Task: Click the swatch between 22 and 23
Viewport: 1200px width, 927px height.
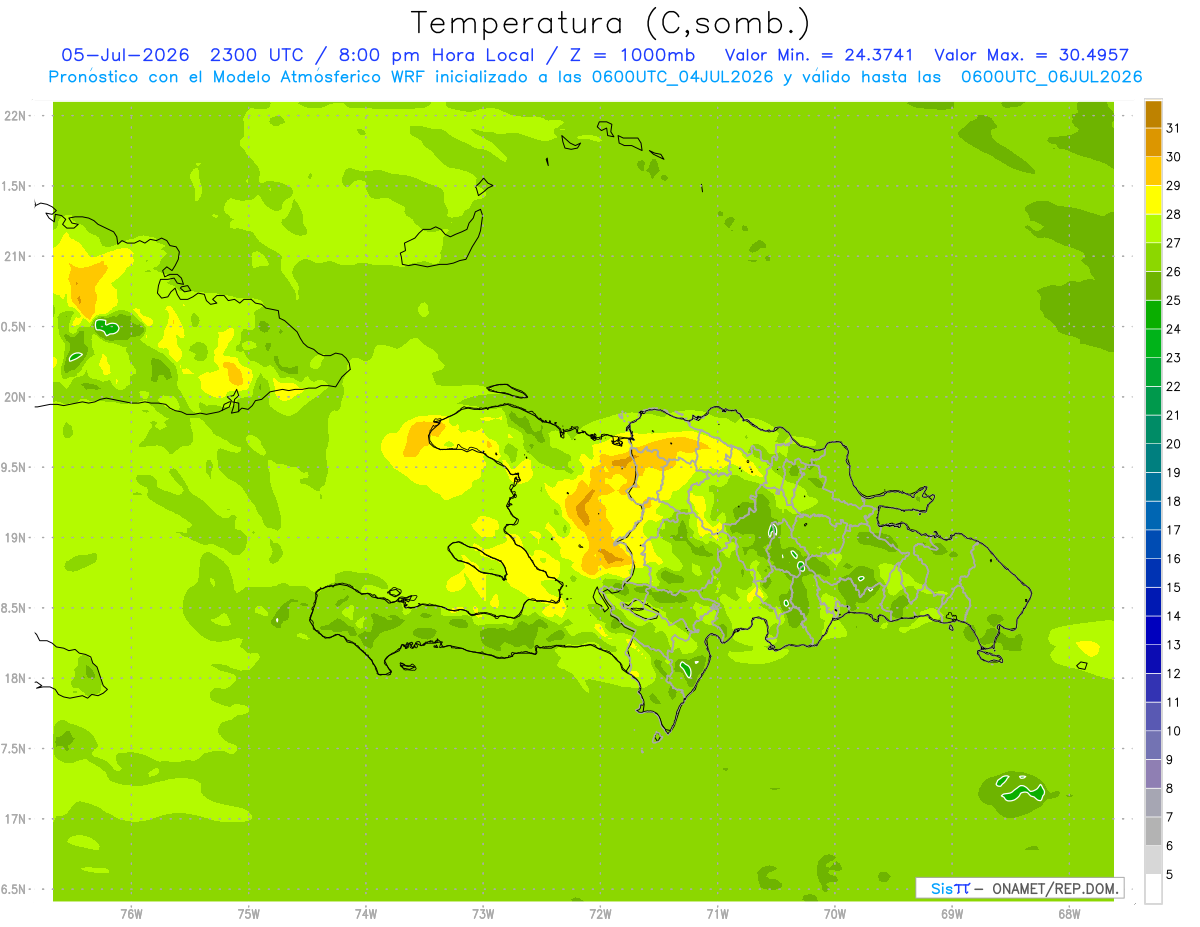Action: (x=1153, y=371)
